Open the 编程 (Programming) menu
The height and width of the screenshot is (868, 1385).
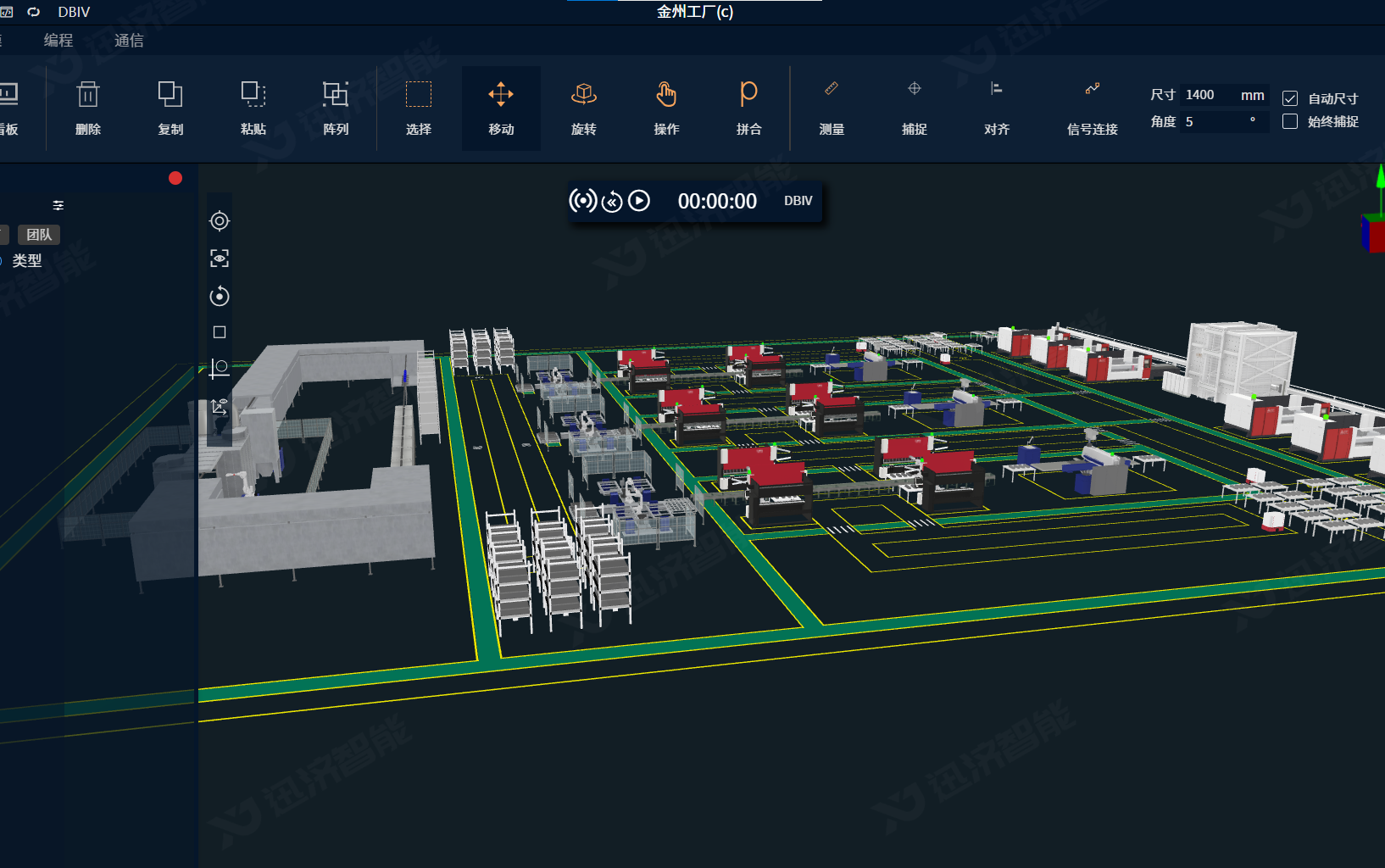point(58,40)
